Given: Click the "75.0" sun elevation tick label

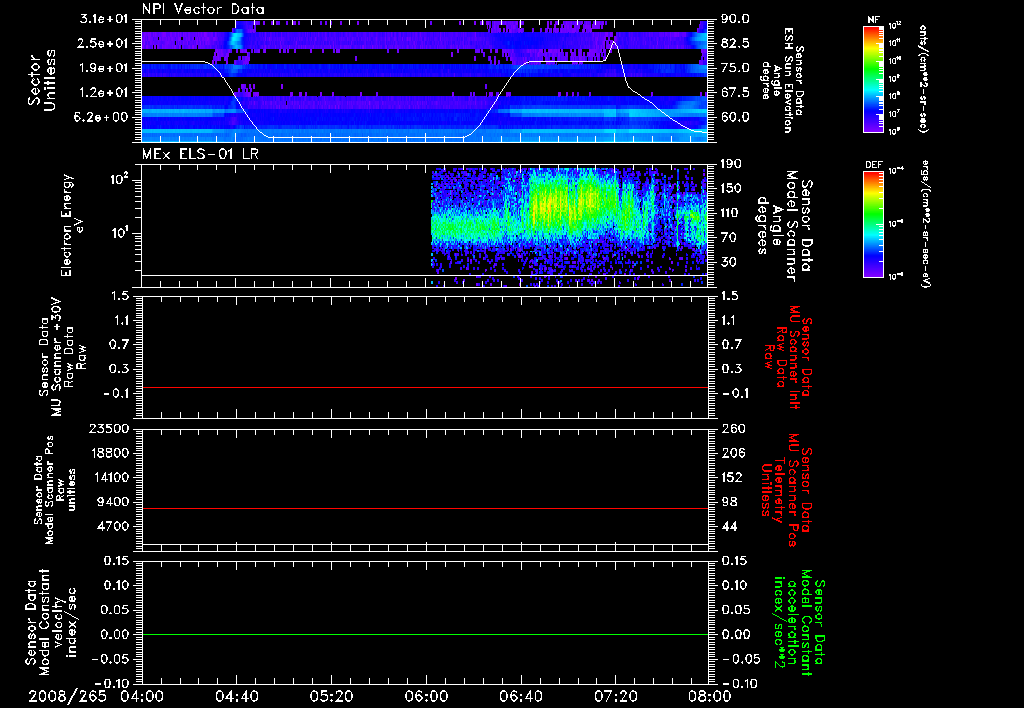Looking at the screenshot, I should (x=735, y=68).
